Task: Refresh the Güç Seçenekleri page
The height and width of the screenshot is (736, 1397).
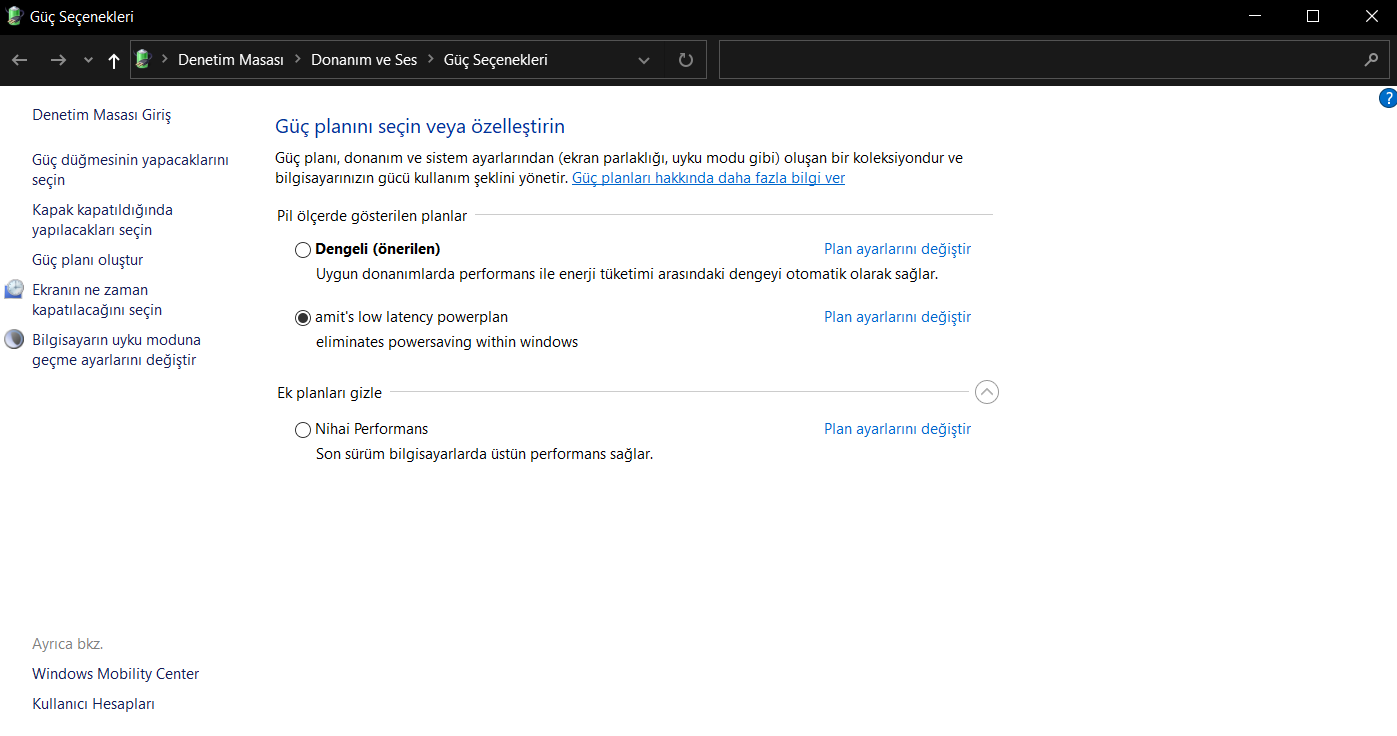Action: coord(685,60)
